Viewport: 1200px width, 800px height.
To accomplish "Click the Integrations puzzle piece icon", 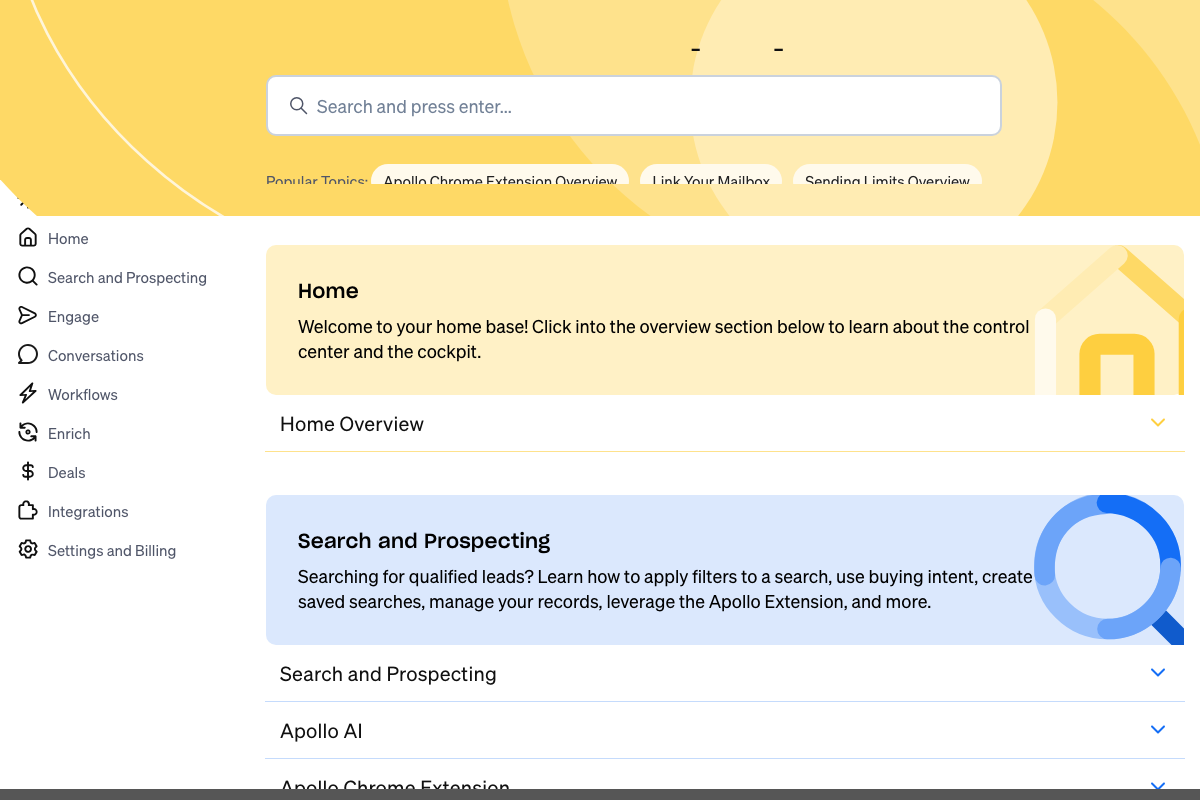I will pos(28,511).
